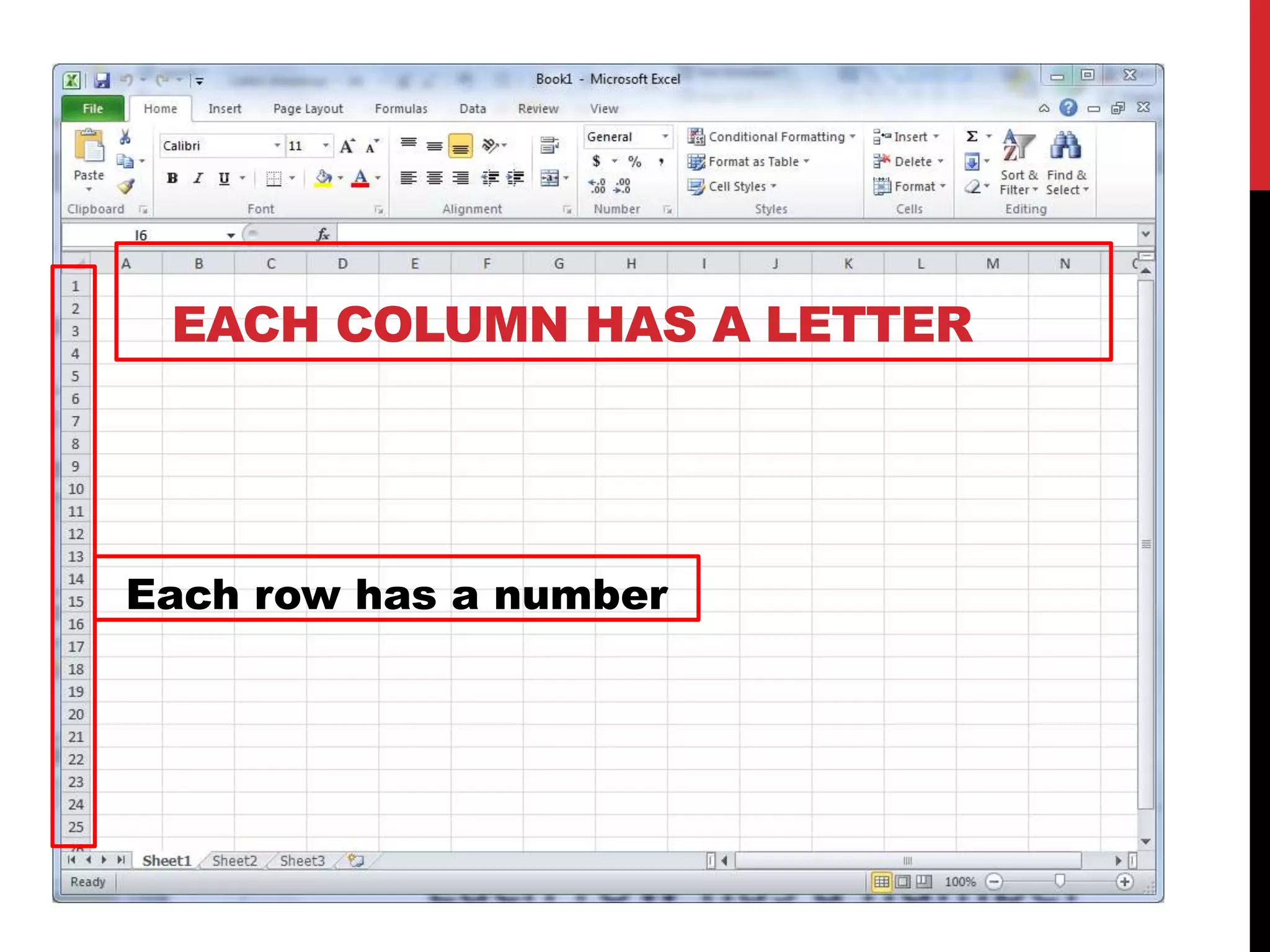Click the Cut scissors icon
Image resolution: width=1270 pixels, height=952 pixels.
(x=125, y=137)
